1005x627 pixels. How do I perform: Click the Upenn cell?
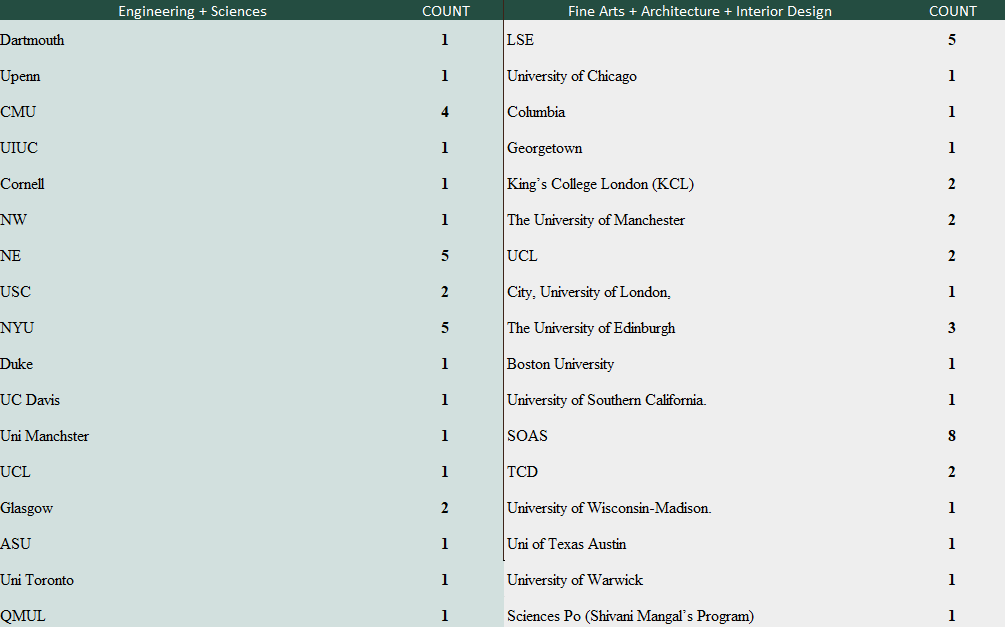[20, 76]
